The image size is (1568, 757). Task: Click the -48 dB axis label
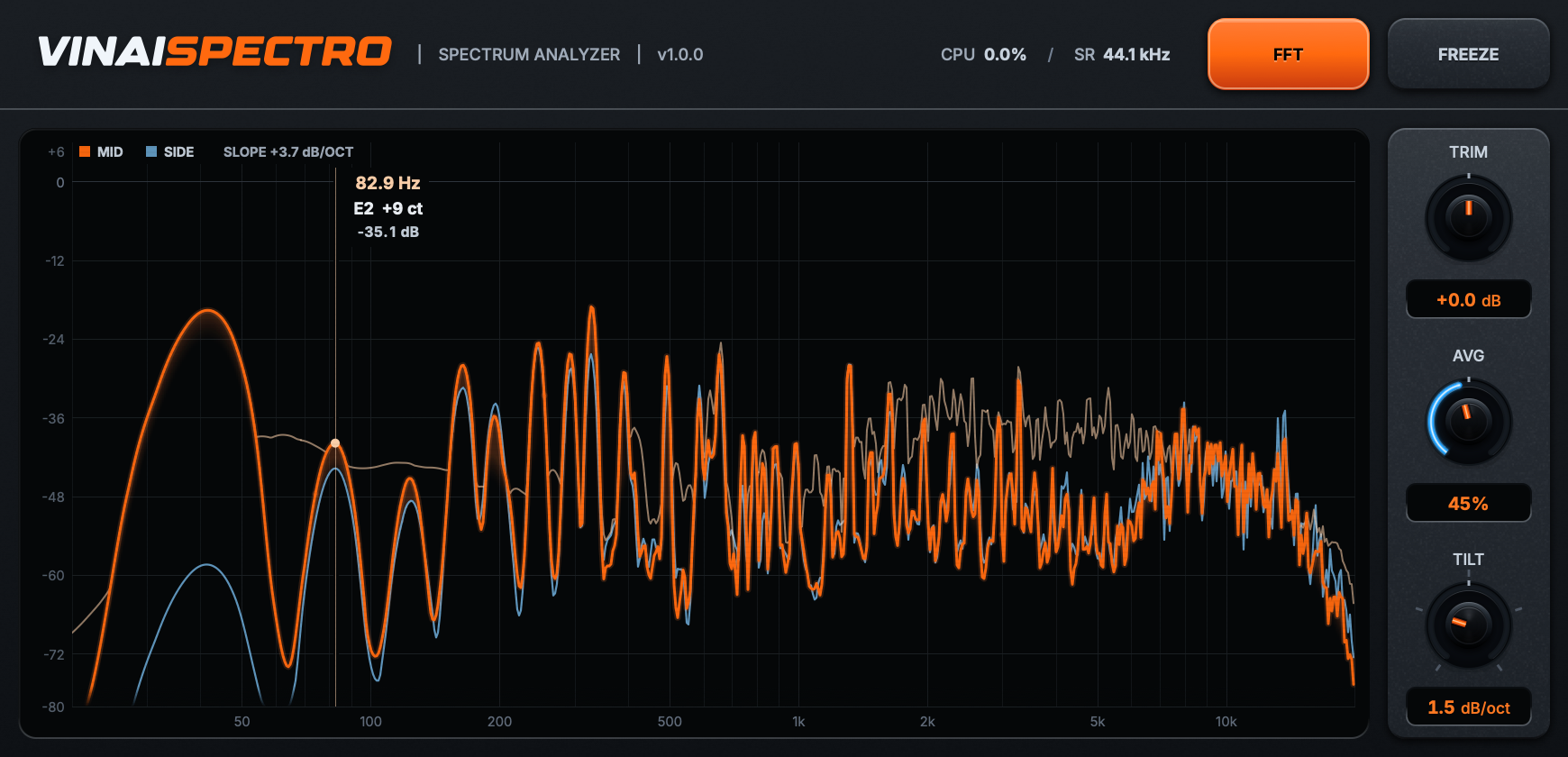54,497
